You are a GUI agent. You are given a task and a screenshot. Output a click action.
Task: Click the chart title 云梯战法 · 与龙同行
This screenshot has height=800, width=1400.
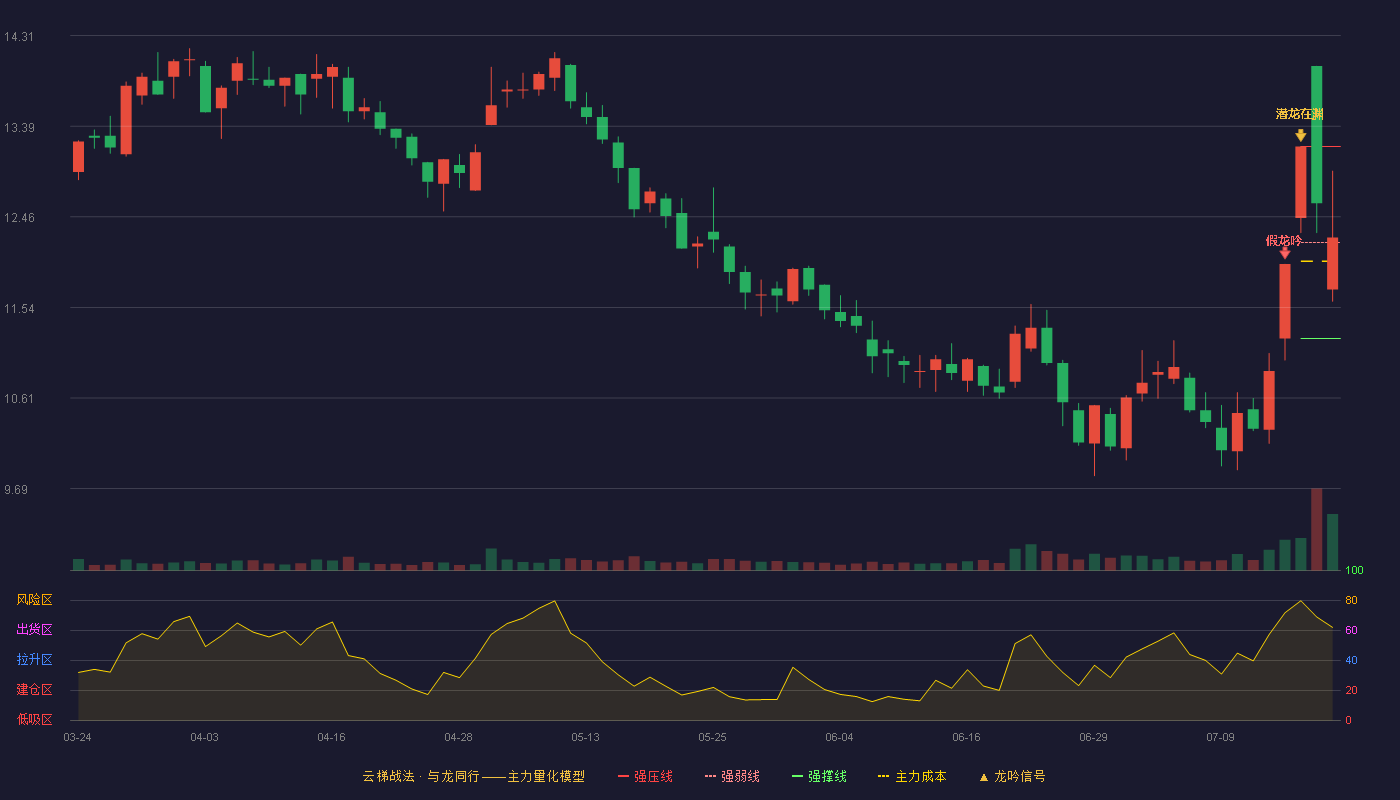coord(421,776)
